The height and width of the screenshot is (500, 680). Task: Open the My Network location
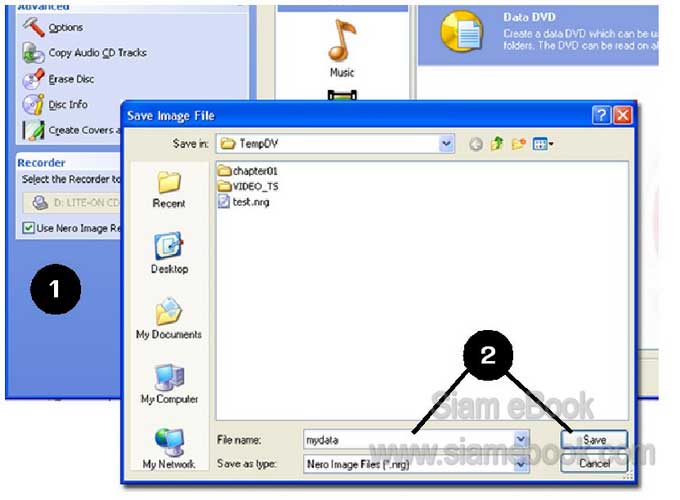coord(169,448)
